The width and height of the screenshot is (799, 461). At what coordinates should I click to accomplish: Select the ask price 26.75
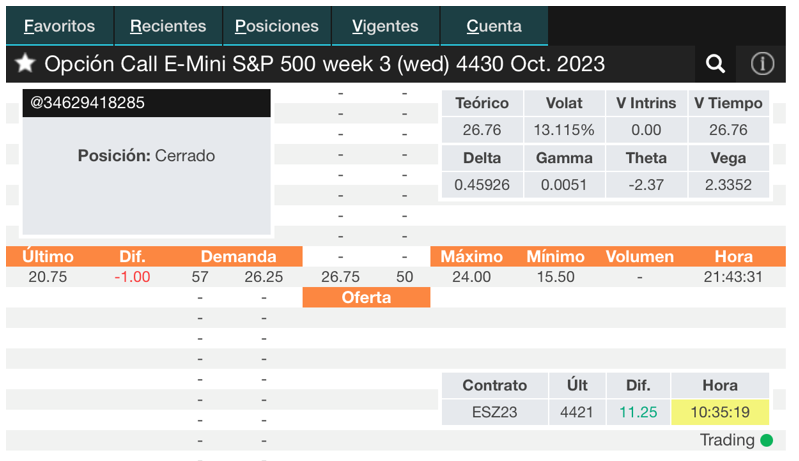click(x=340, y=277)
